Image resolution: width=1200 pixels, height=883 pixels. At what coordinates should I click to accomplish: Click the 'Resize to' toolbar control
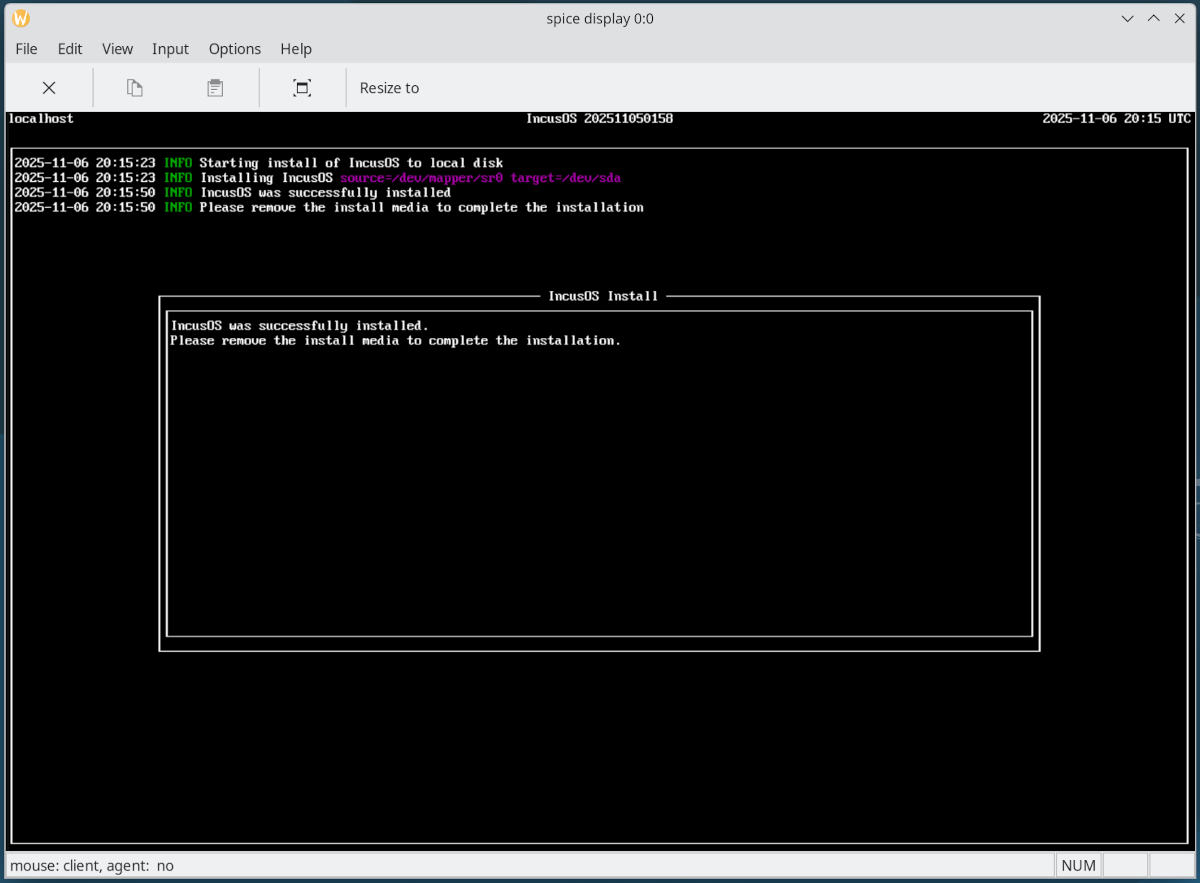point(389,87)
